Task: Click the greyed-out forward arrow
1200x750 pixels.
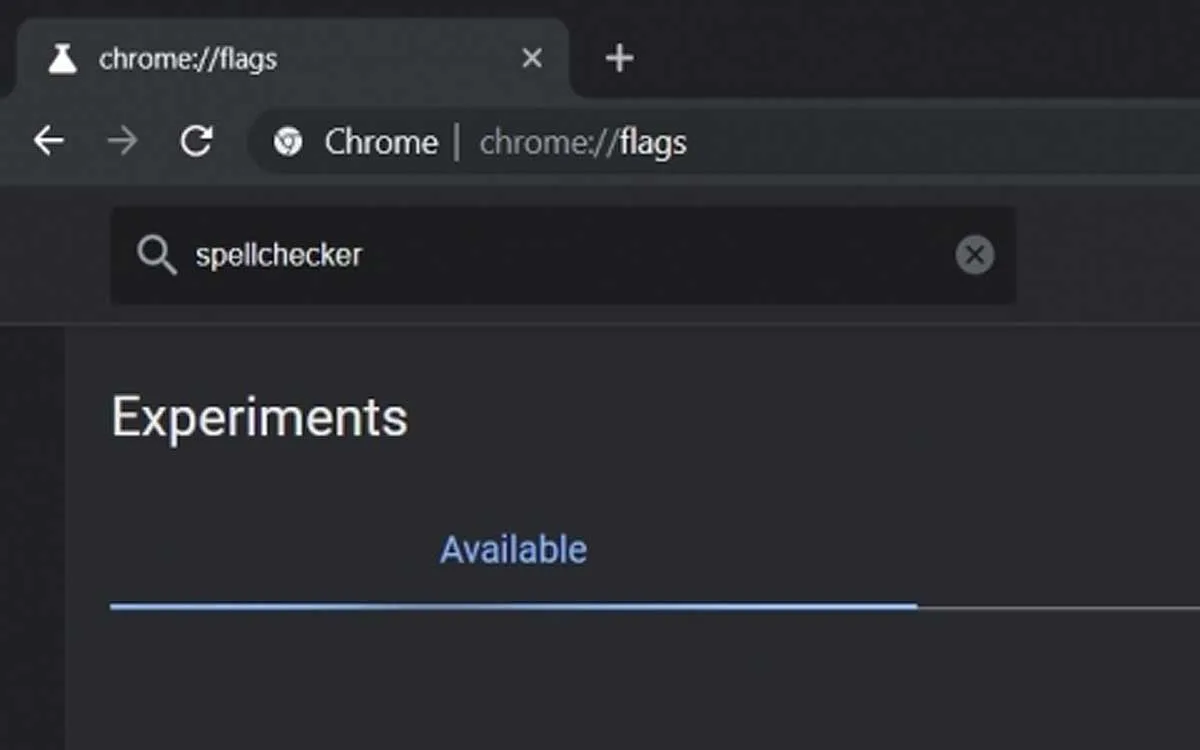Action: point(122,141)
